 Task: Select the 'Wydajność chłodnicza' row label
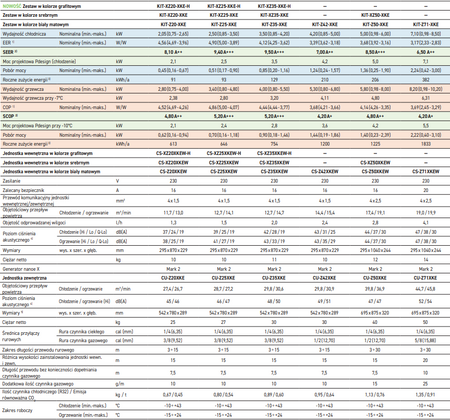click(x=24, y=34)
